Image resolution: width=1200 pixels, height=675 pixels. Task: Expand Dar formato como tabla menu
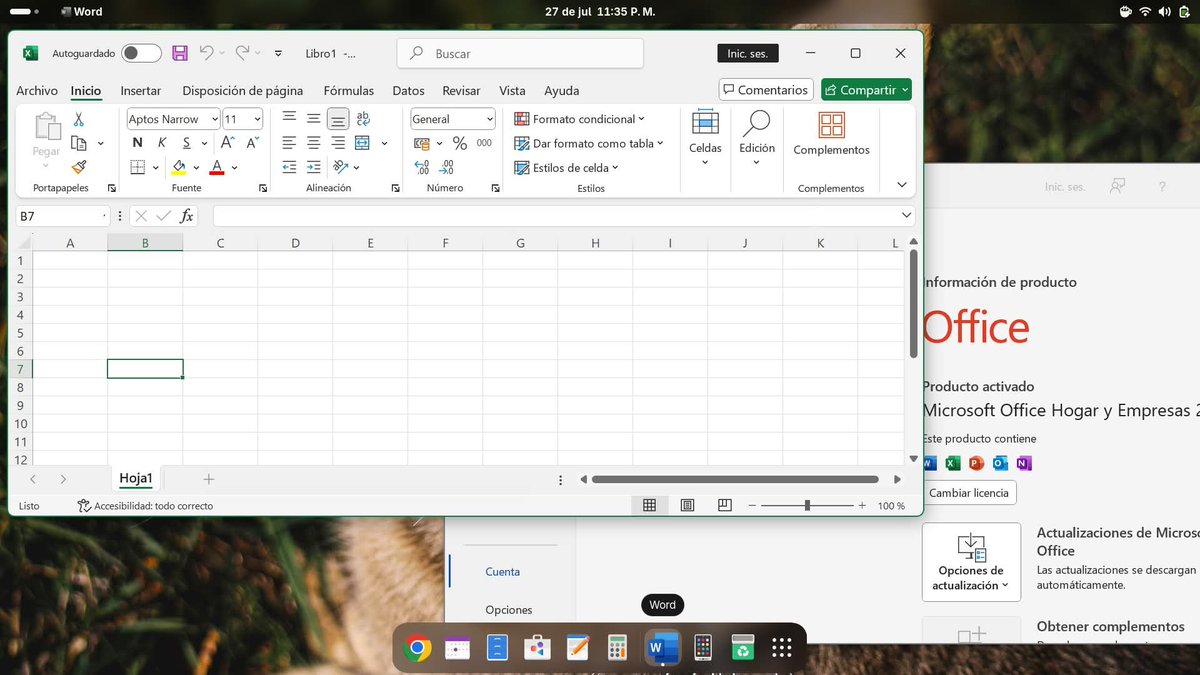[589, 143]
